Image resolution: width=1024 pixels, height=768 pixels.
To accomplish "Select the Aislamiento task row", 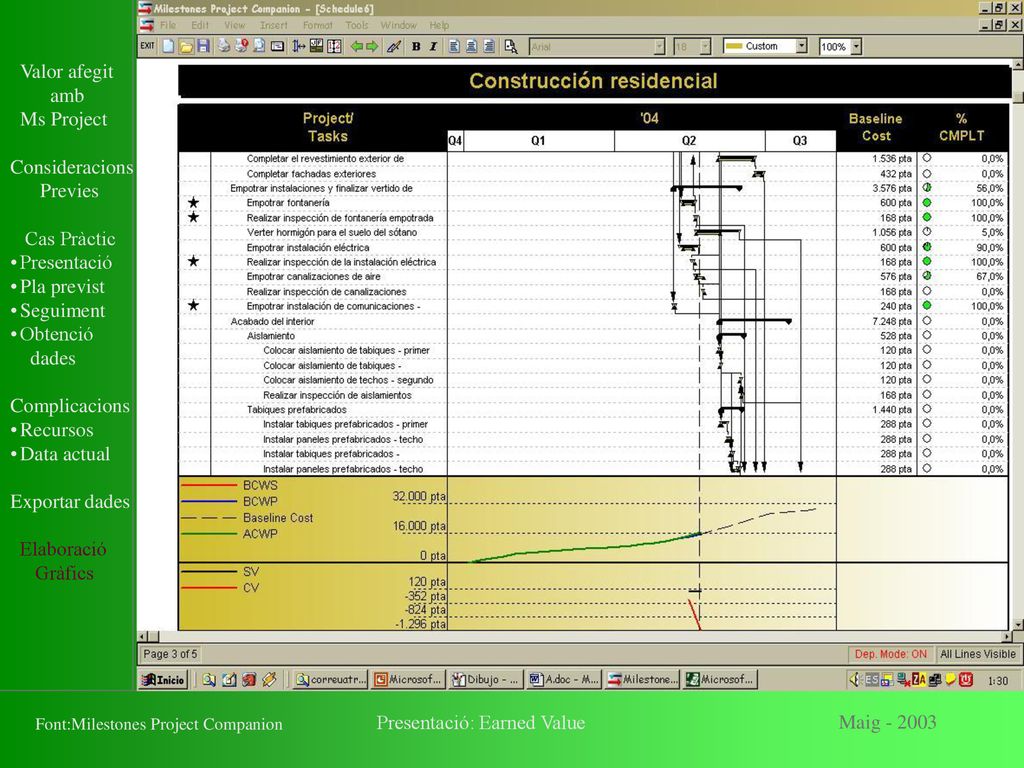I will (x=271, y=336).
